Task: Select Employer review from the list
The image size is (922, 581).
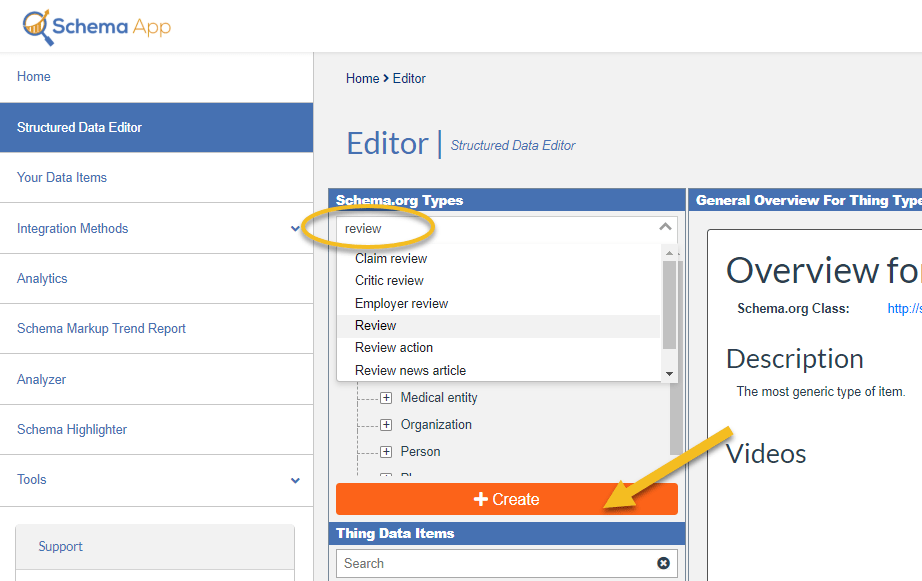Action: (499, 303)
